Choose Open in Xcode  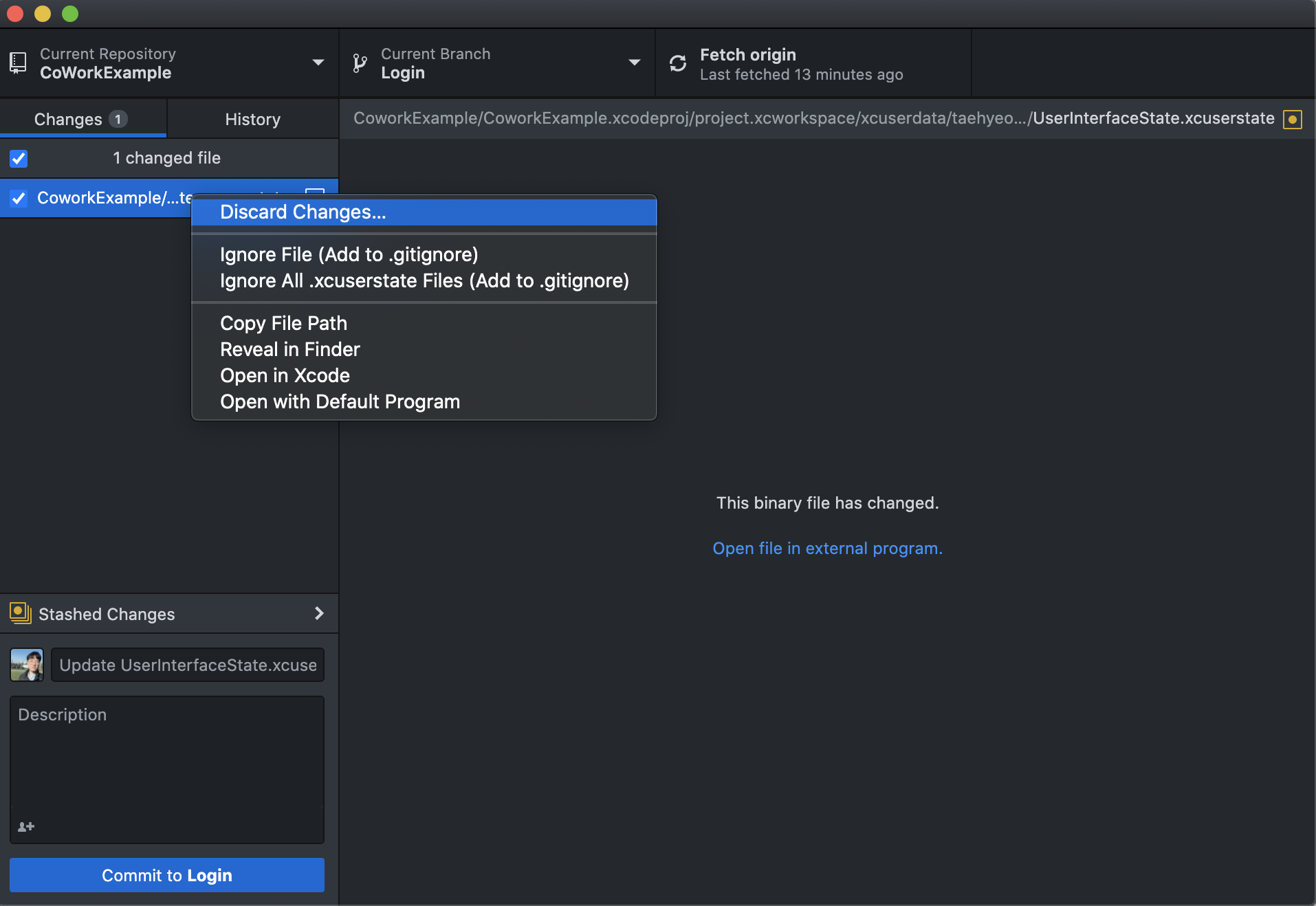point(424,376)
